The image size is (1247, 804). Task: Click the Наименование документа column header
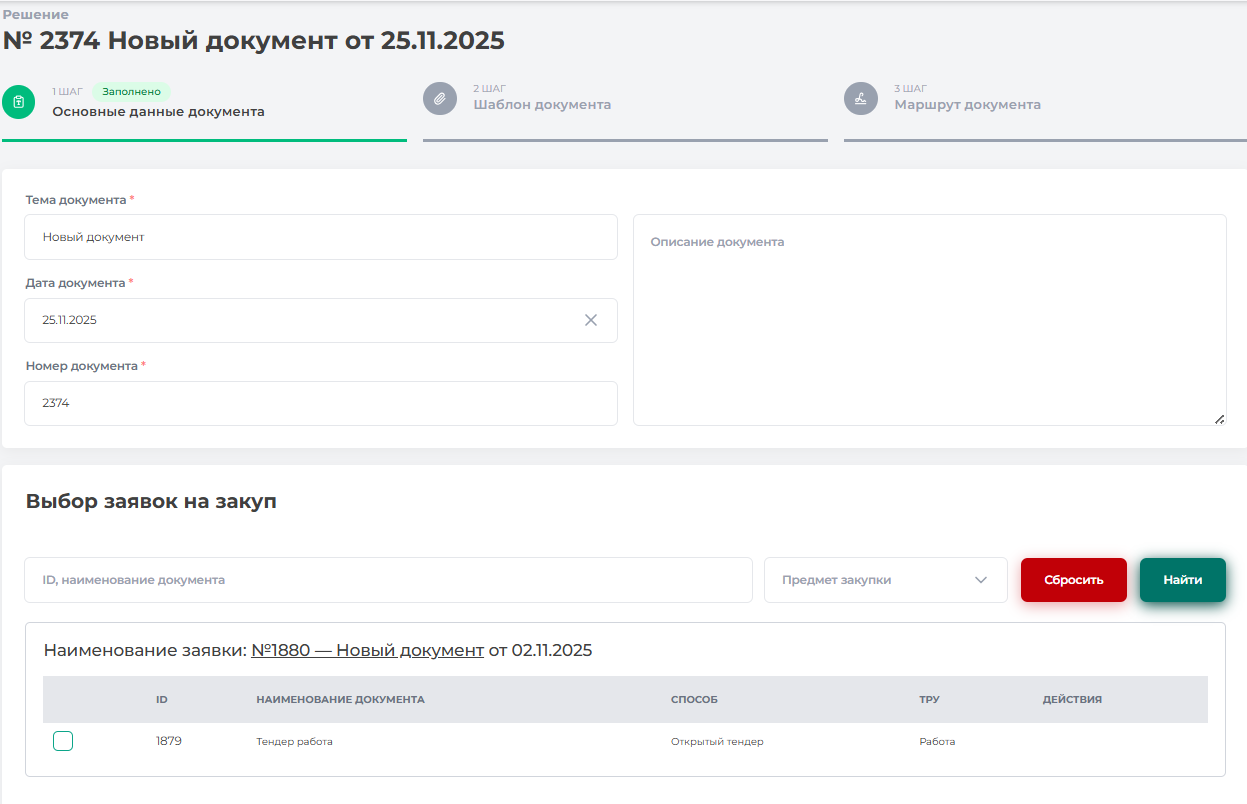(340, 699)
